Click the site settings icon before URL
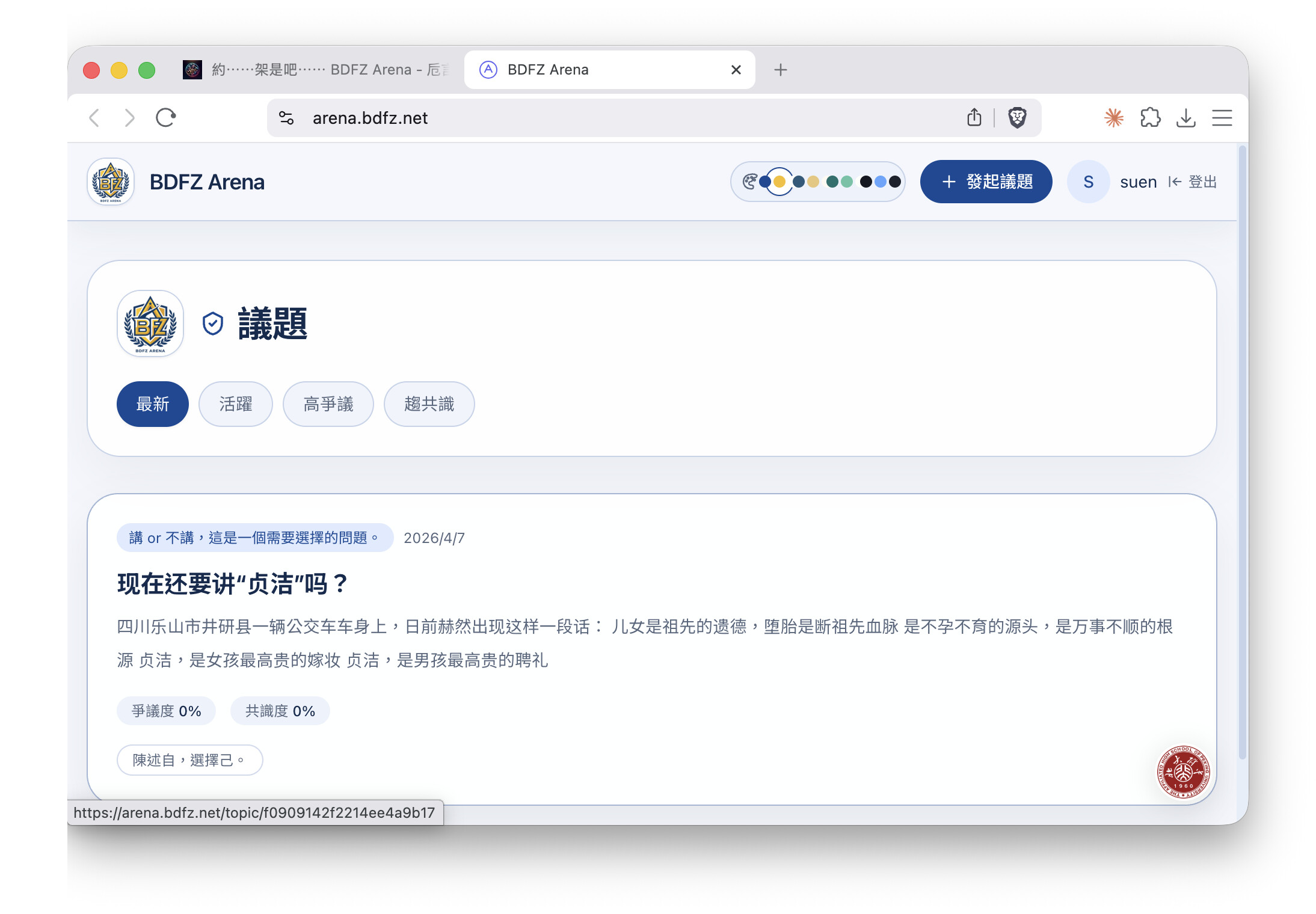The height and width of the screenshot is (914, 1316). (x=286, y=118)
